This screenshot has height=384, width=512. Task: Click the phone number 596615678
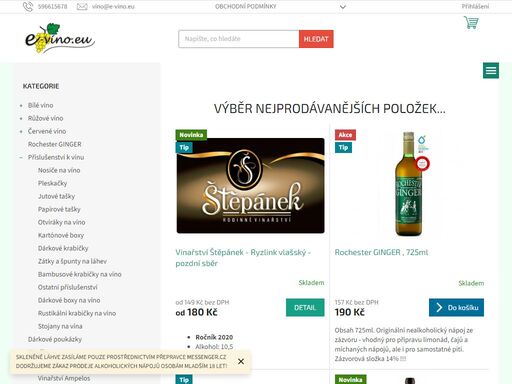tap(52, 6)
